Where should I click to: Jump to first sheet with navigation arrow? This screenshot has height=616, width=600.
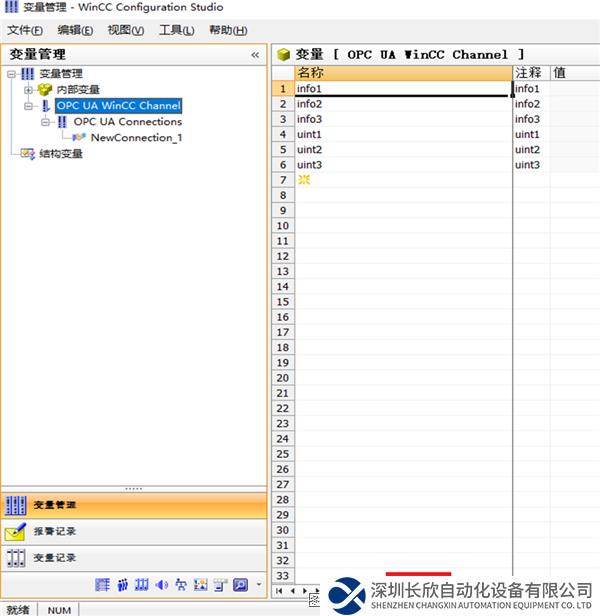click(x=279, y=591)
